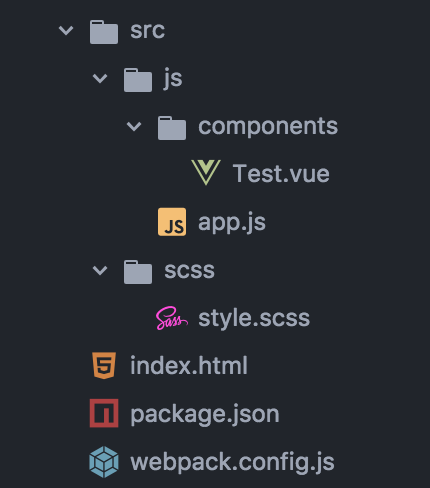430x488 pixels.
Task: Click the components folder icon
Action: coord(172,128)
